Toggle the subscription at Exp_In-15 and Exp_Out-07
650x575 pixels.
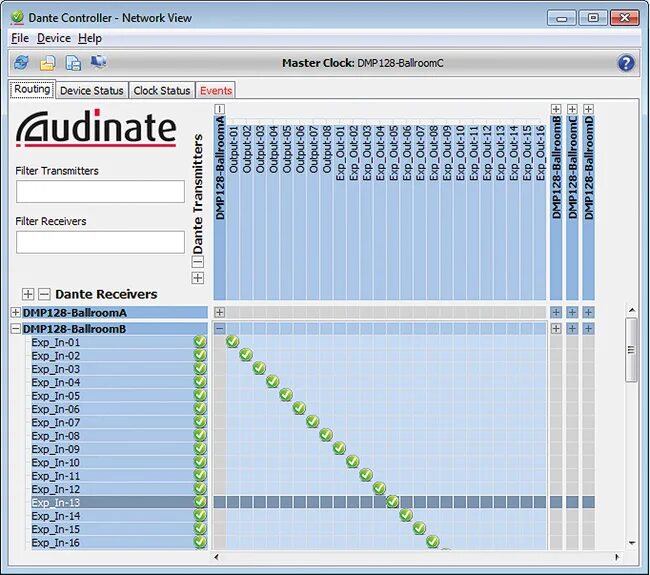coord(419,528)
